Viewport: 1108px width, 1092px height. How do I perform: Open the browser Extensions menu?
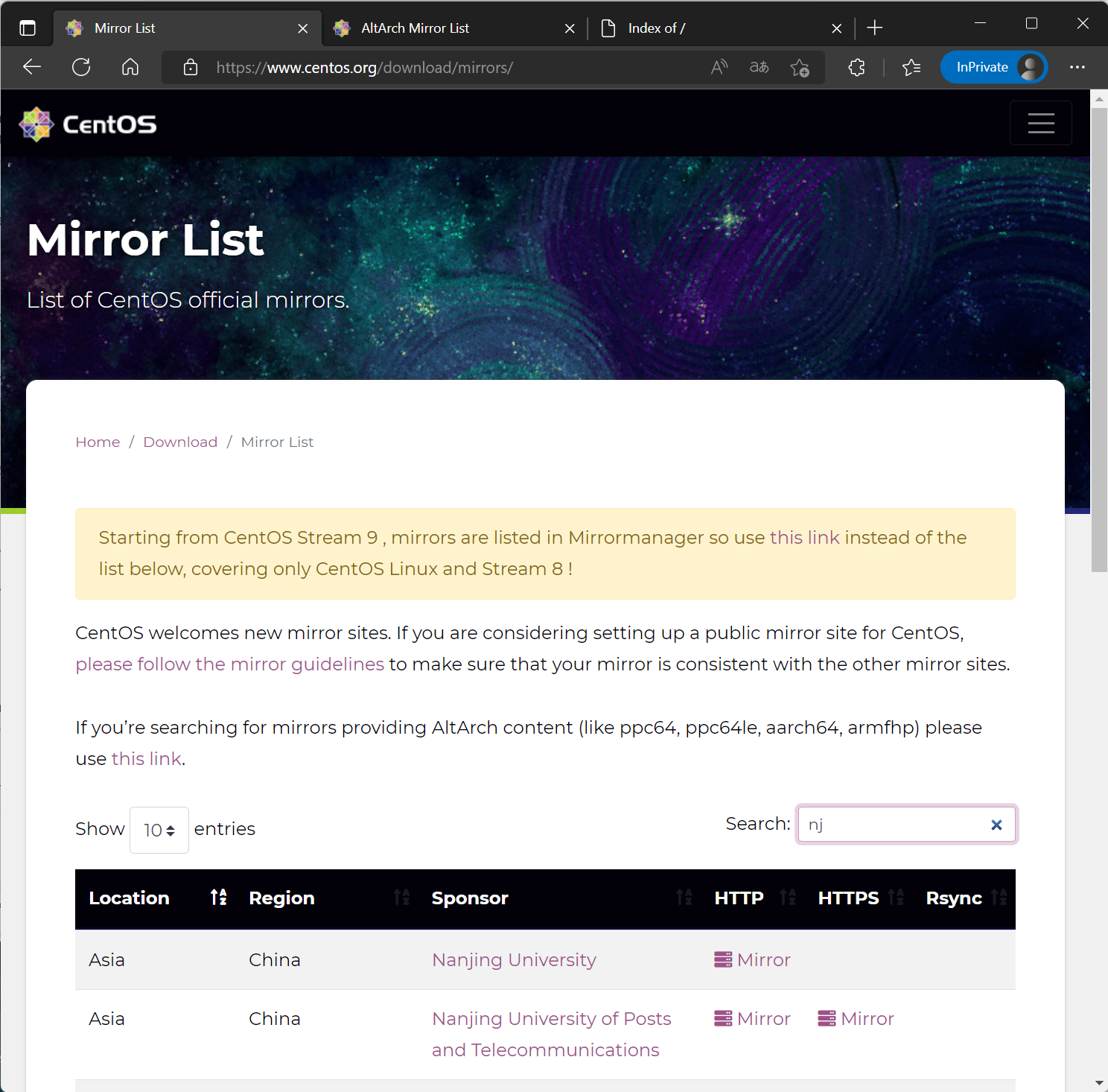click(856, 67)
